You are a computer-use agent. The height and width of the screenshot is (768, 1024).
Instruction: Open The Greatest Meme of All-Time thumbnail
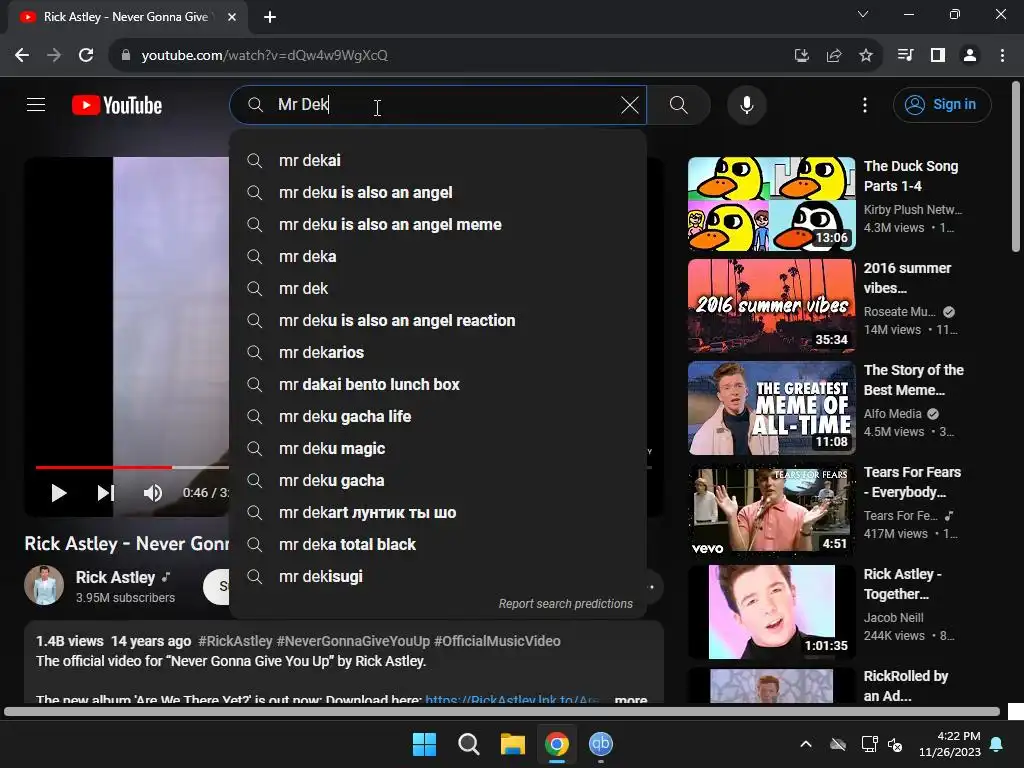click(771, 408)
